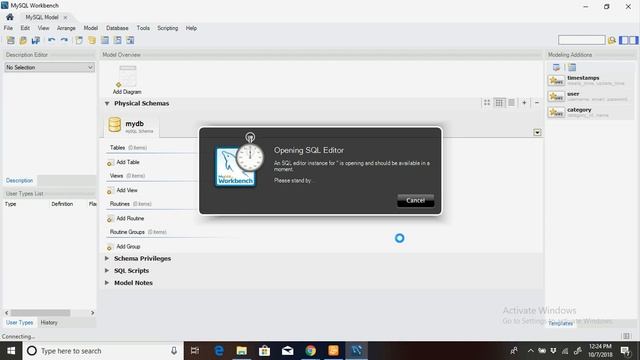
Task: Click the mydb schema database icon
Action: coord(115,124)
